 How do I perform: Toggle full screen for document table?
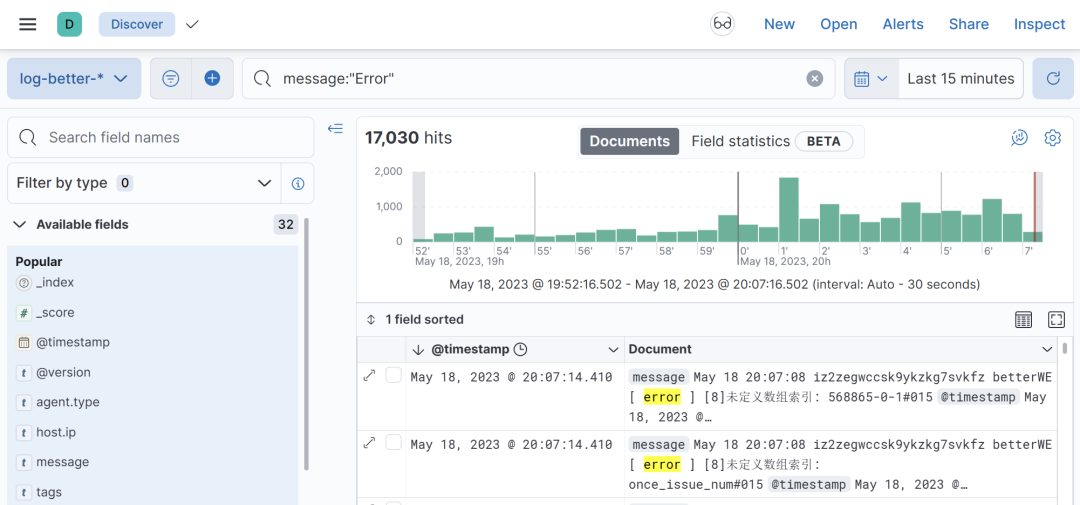(1056, 319)
